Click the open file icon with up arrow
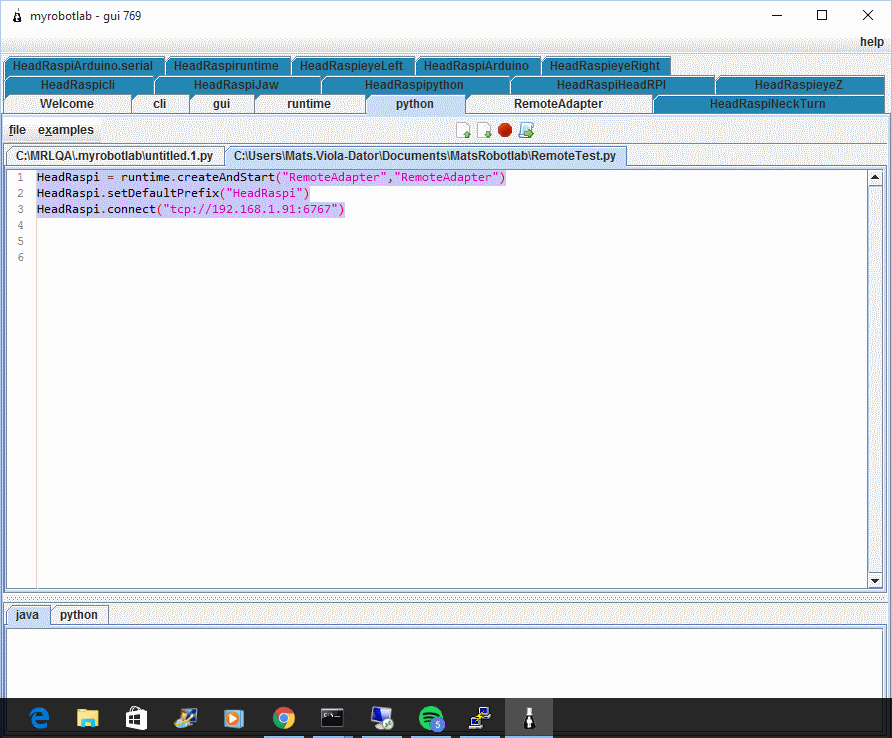892x738 pixels. pos(464,130)
